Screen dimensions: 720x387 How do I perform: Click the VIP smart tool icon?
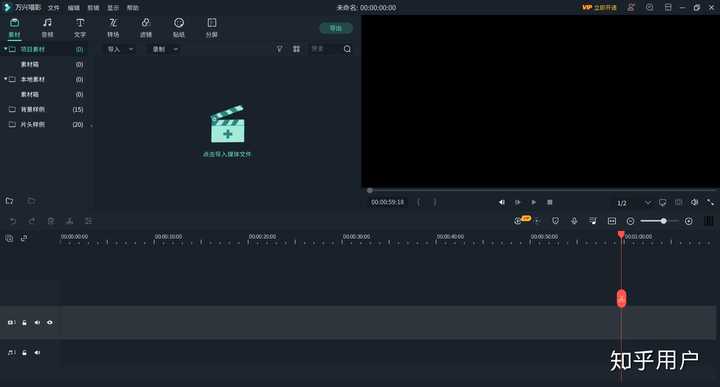[521, 220]
